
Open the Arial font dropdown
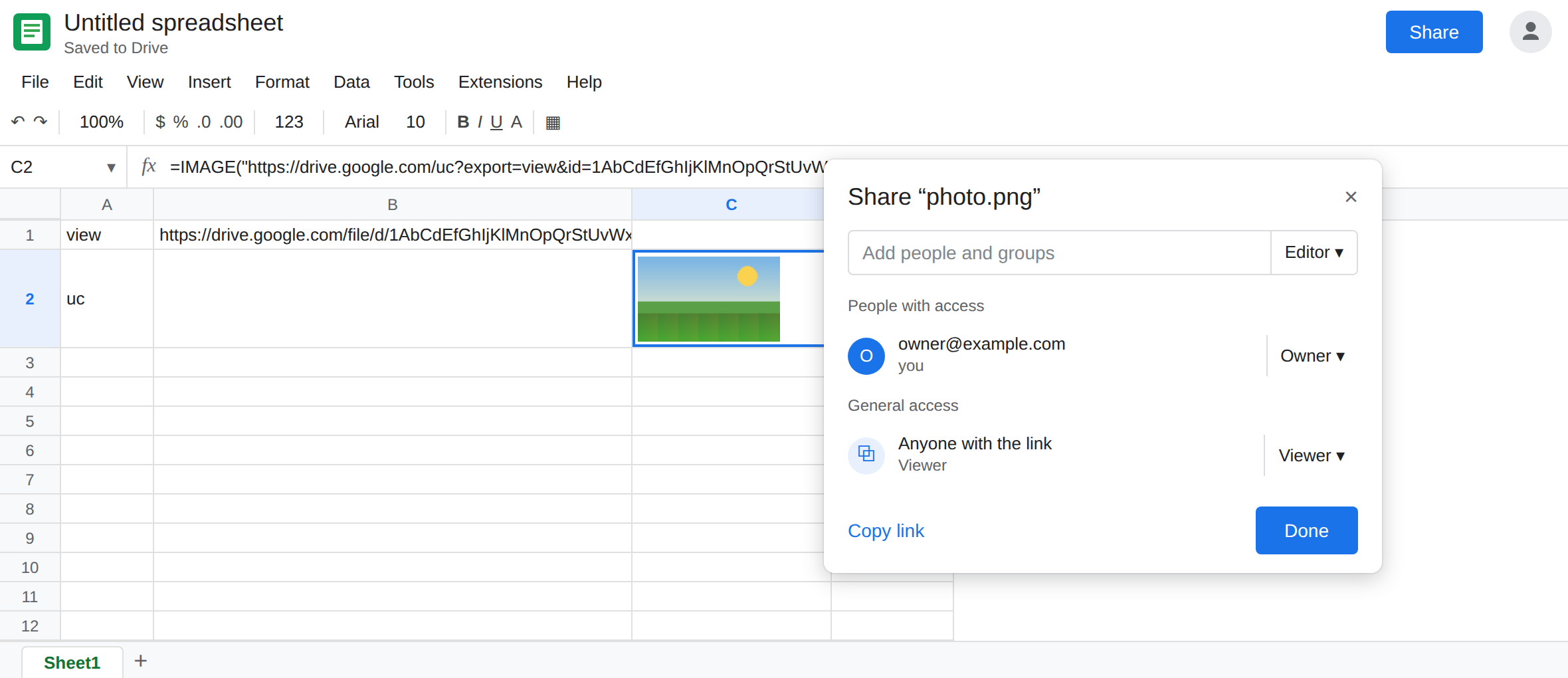(x=362, y=122)
